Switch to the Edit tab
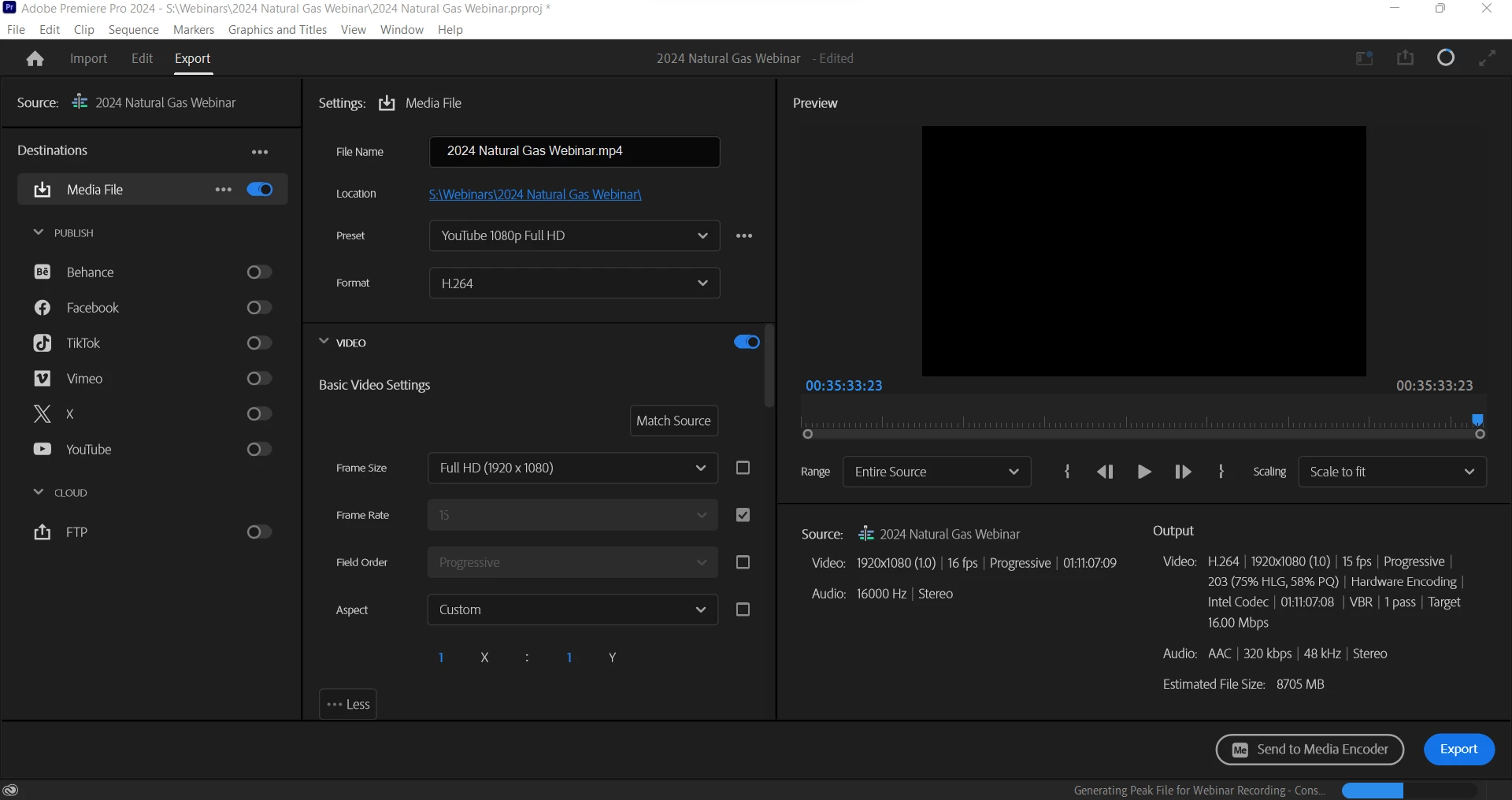Screen dimensions: 1512x800 142,58
